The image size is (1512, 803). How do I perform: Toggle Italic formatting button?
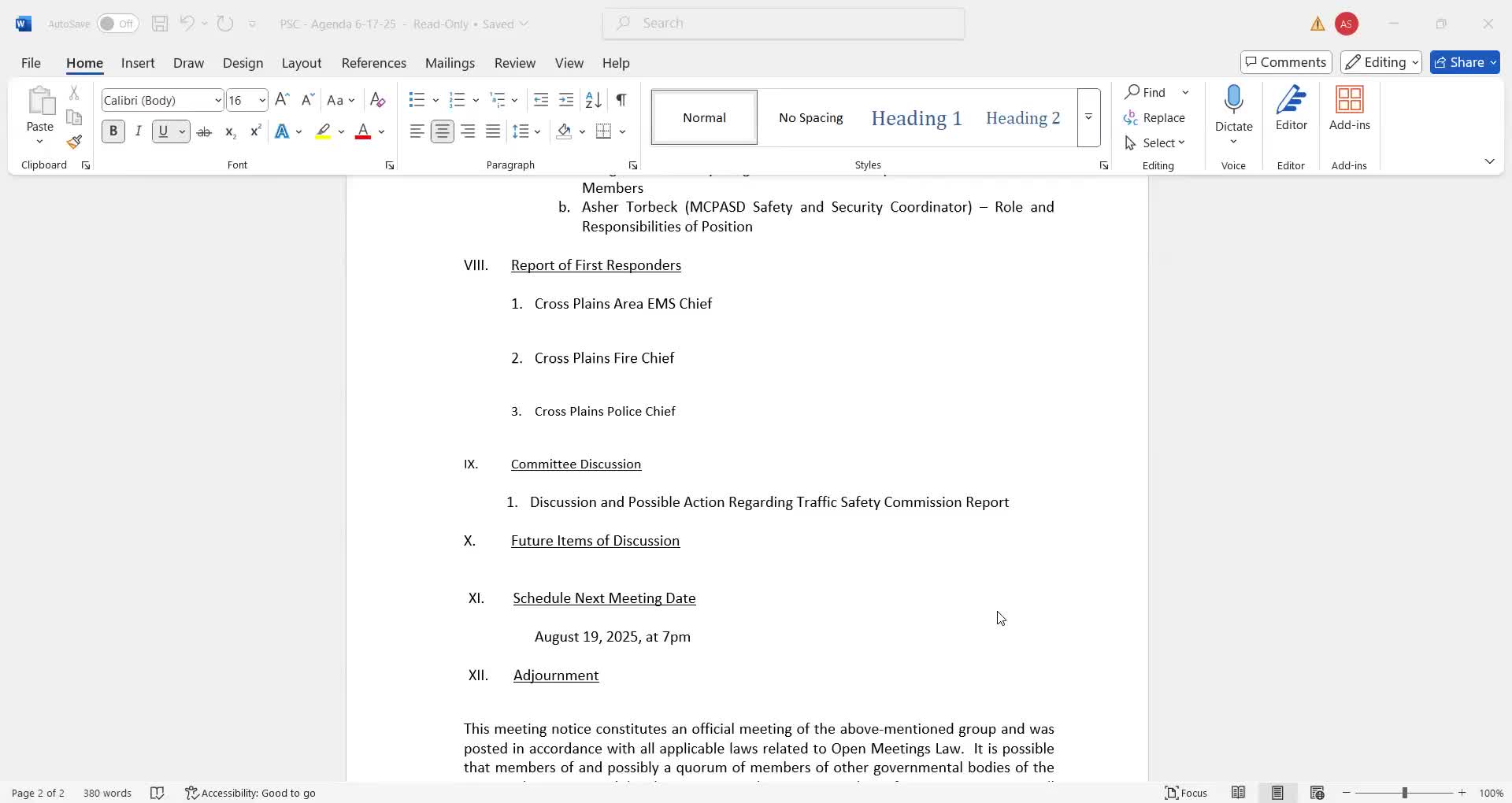click(139, 131)
